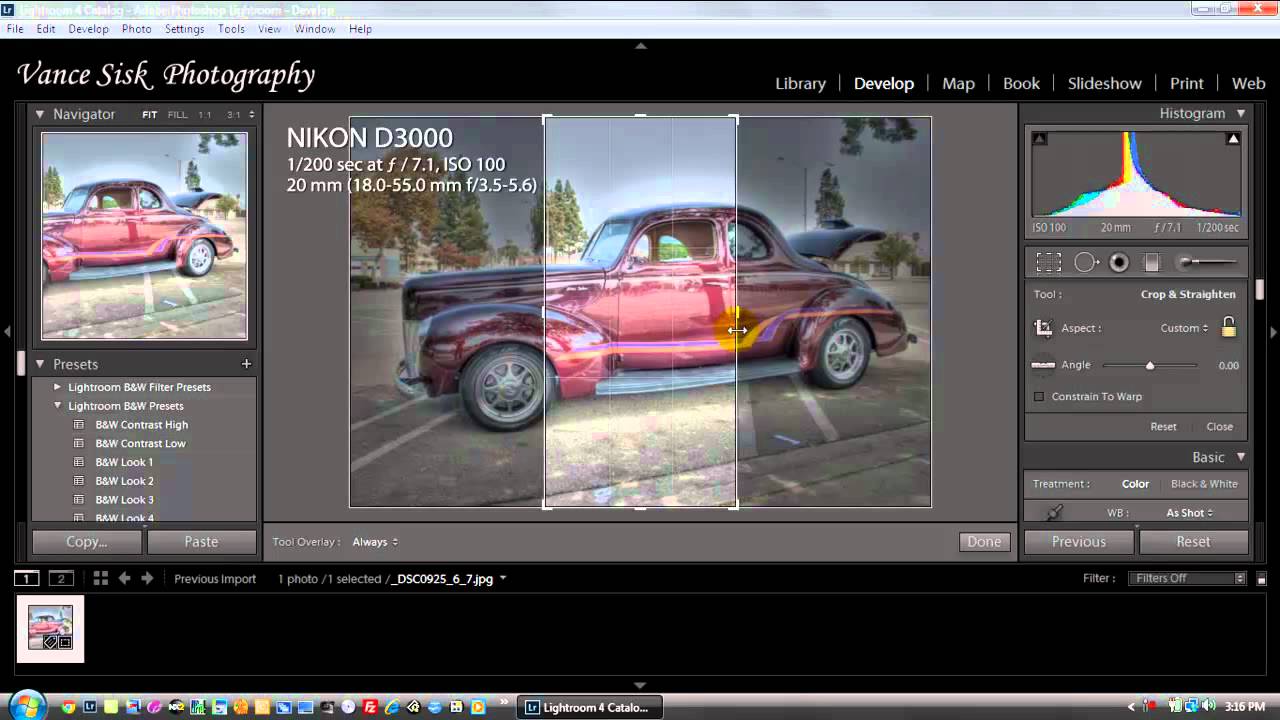The image size is (1280, 720).
Task: Select the Crop Overlay tool icon
Action: [1048, 262]
